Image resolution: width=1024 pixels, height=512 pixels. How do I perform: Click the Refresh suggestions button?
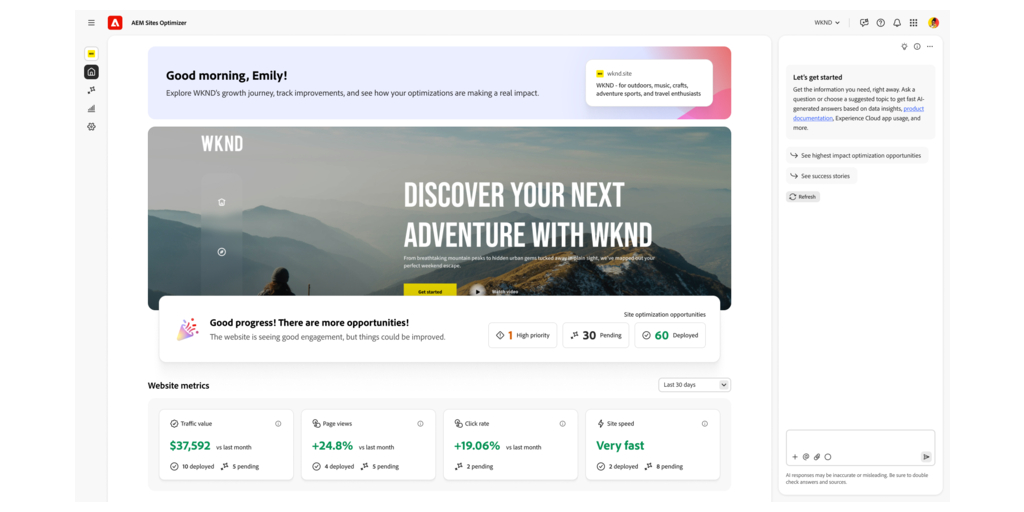point(803,197)
